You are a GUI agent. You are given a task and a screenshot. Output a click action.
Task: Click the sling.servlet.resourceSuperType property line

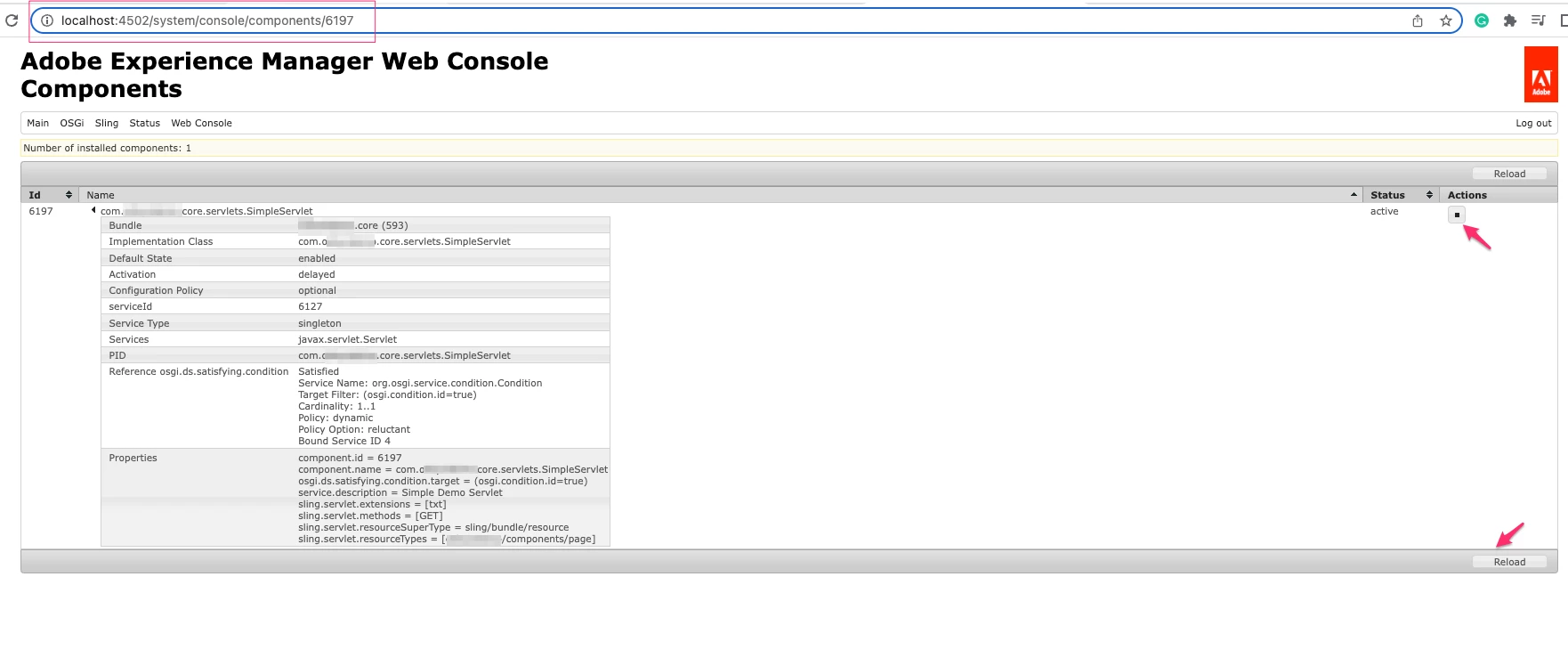433,527
